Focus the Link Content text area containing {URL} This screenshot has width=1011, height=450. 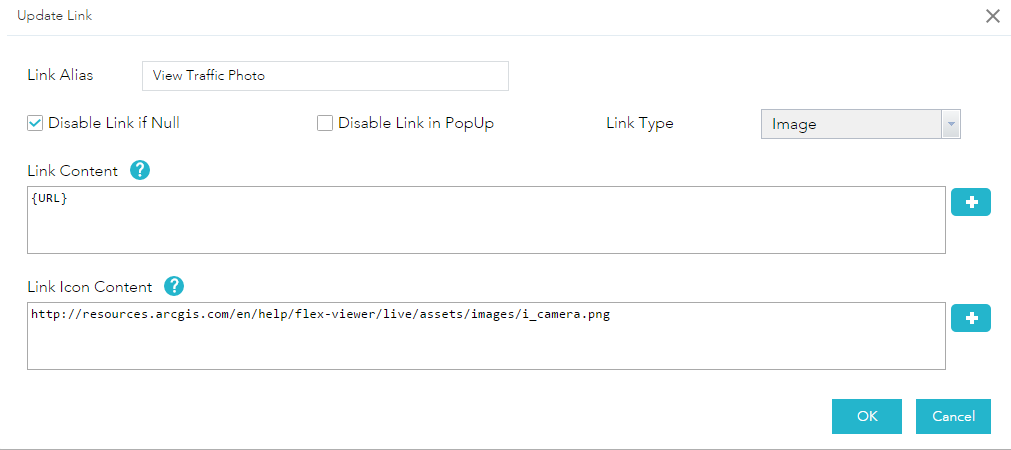[486, 219]
